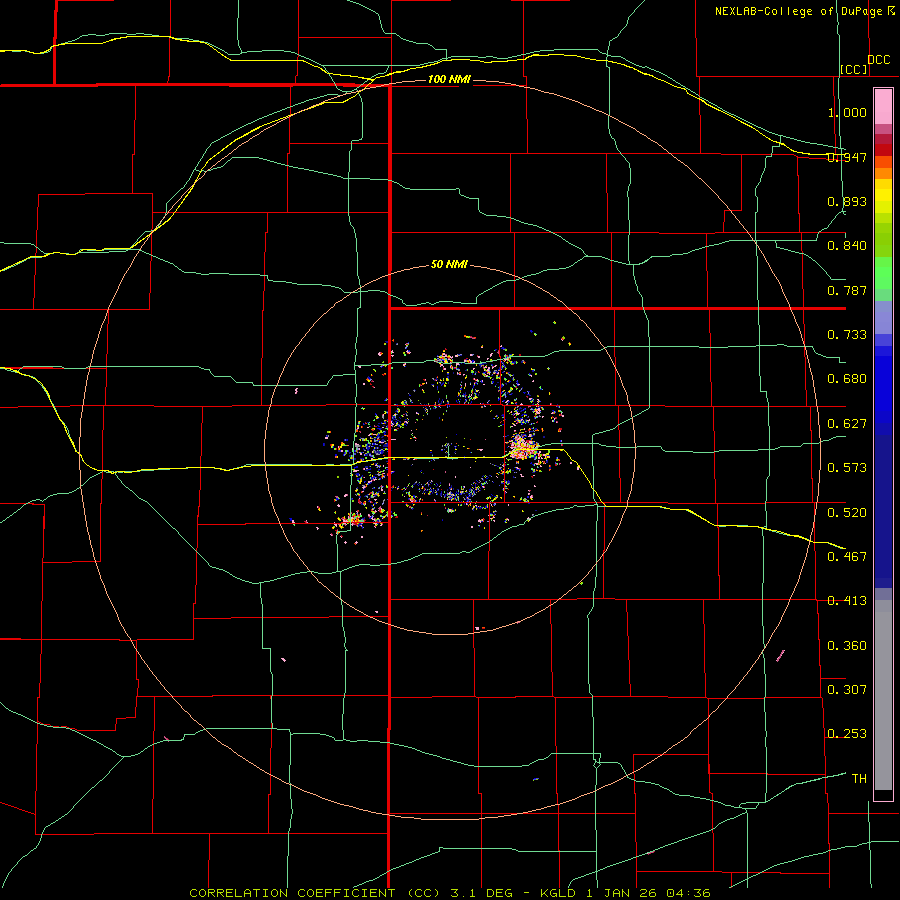Select the 0.520 scale value

(847, 512)
